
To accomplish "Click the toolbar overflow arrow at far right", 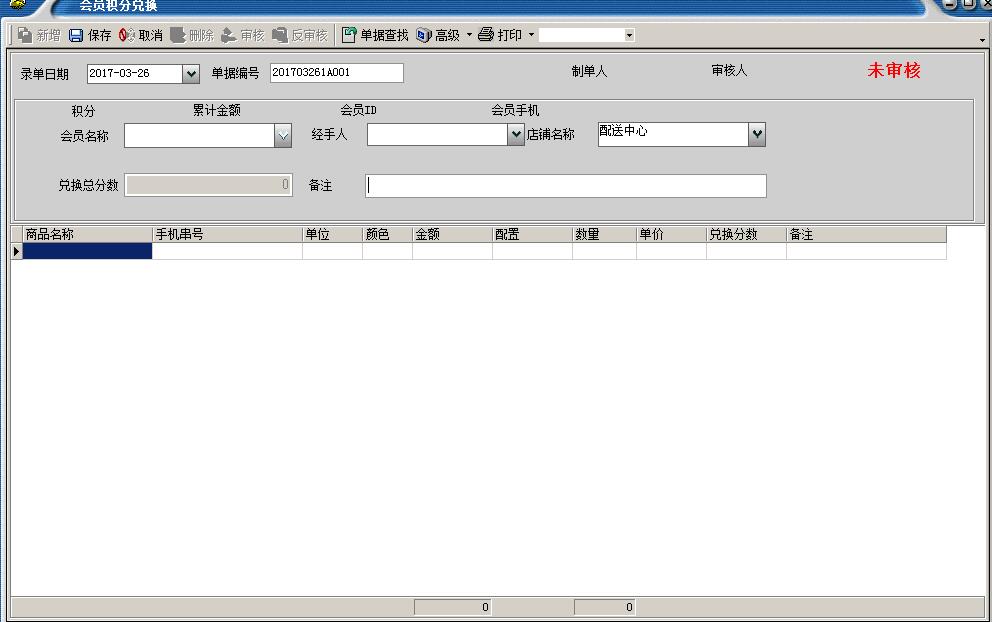I will [982, 40].
